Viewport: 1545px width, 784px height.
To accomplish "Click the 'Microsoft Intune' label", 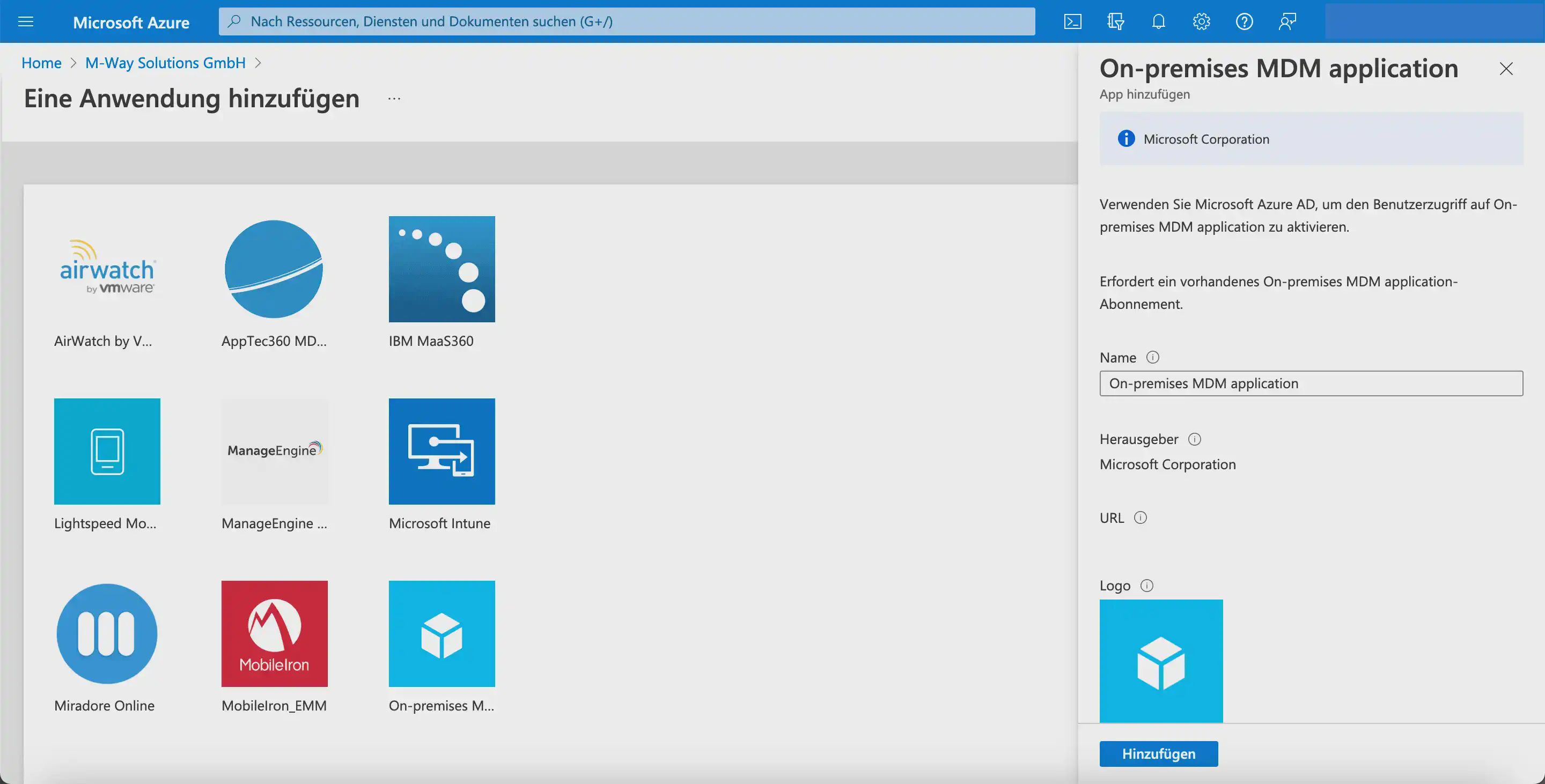I will point(440,523).
